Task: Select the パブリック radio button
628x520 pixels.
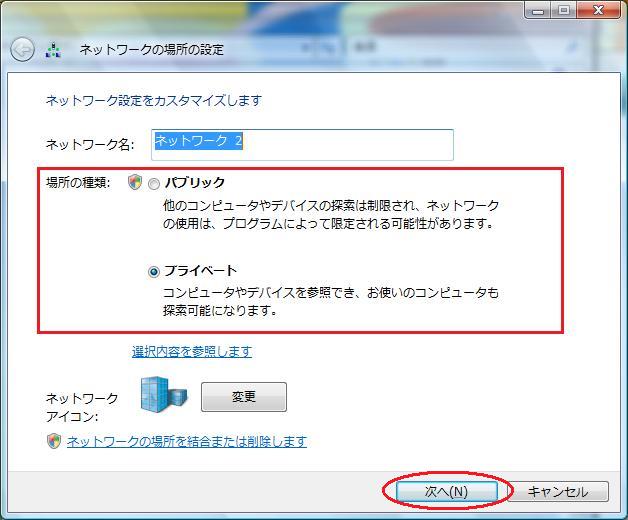Action: [153, 184]
